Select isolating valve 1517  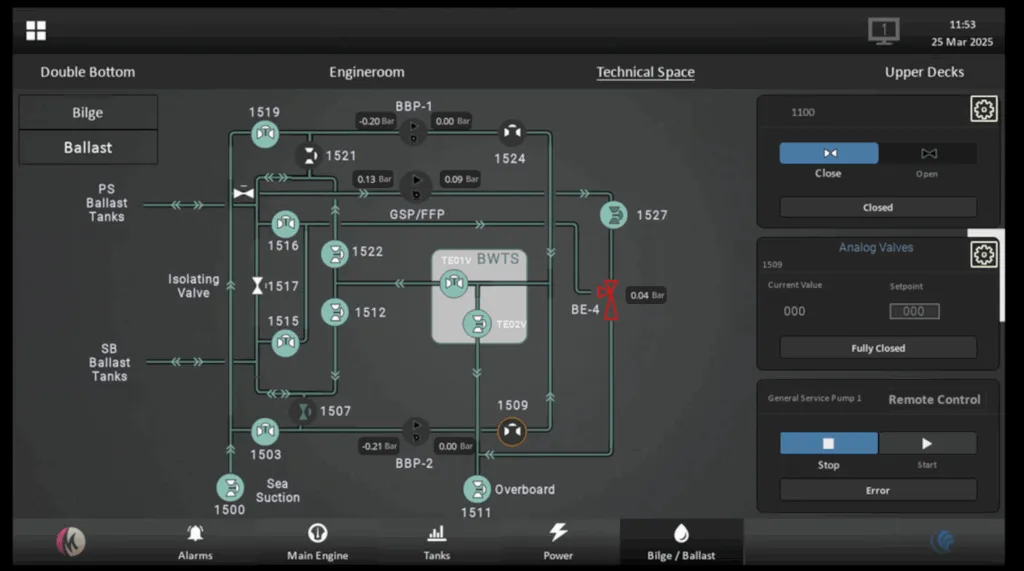257,286
